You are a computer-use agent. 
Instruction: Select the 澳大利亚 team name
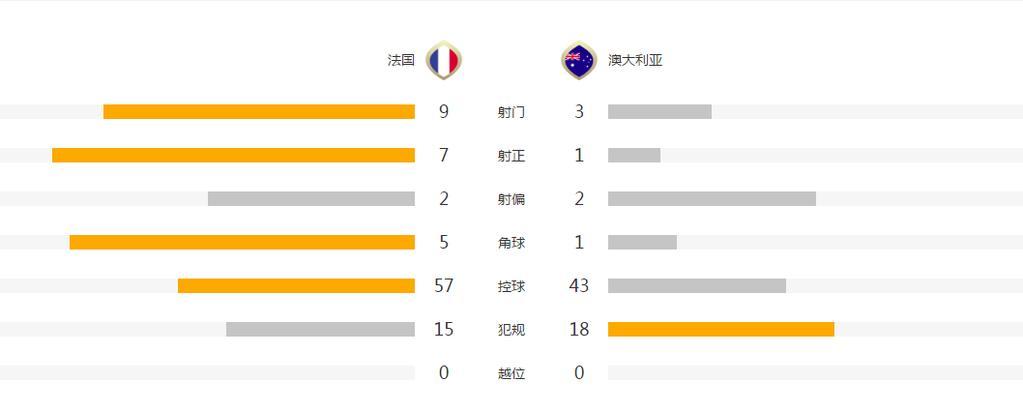(635, 61)
